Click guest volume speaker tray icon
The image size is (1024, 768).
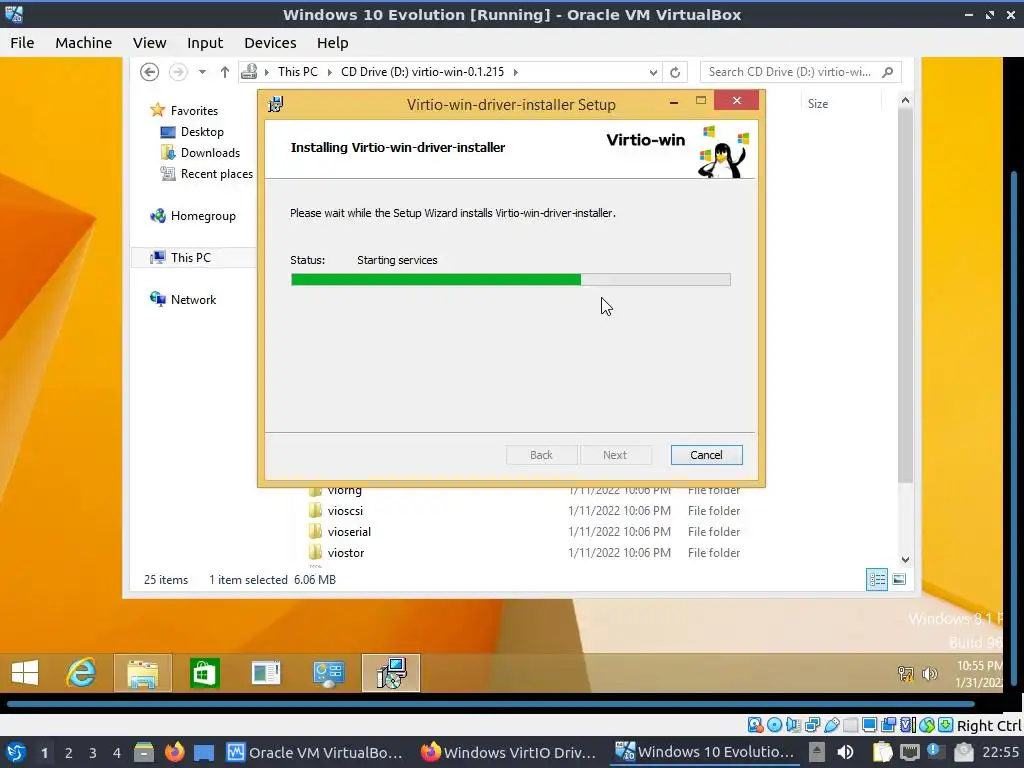coord(929,673)
